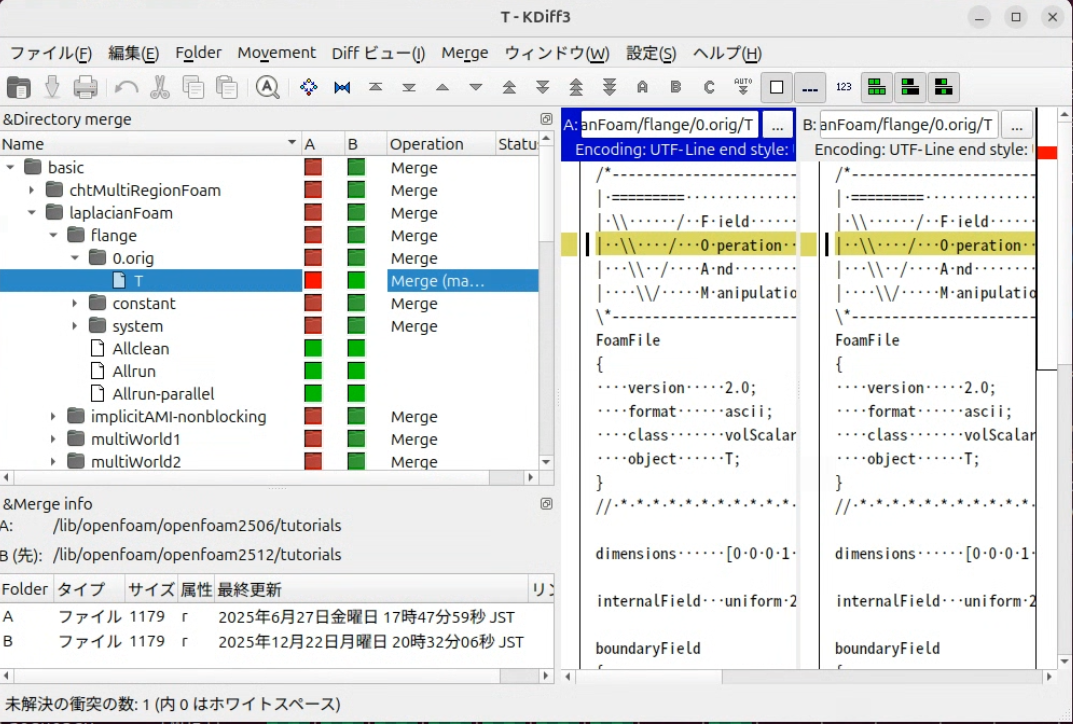Select lines from C toolbar button
This screenshot has height=724, width=1073.
(709, 87)
